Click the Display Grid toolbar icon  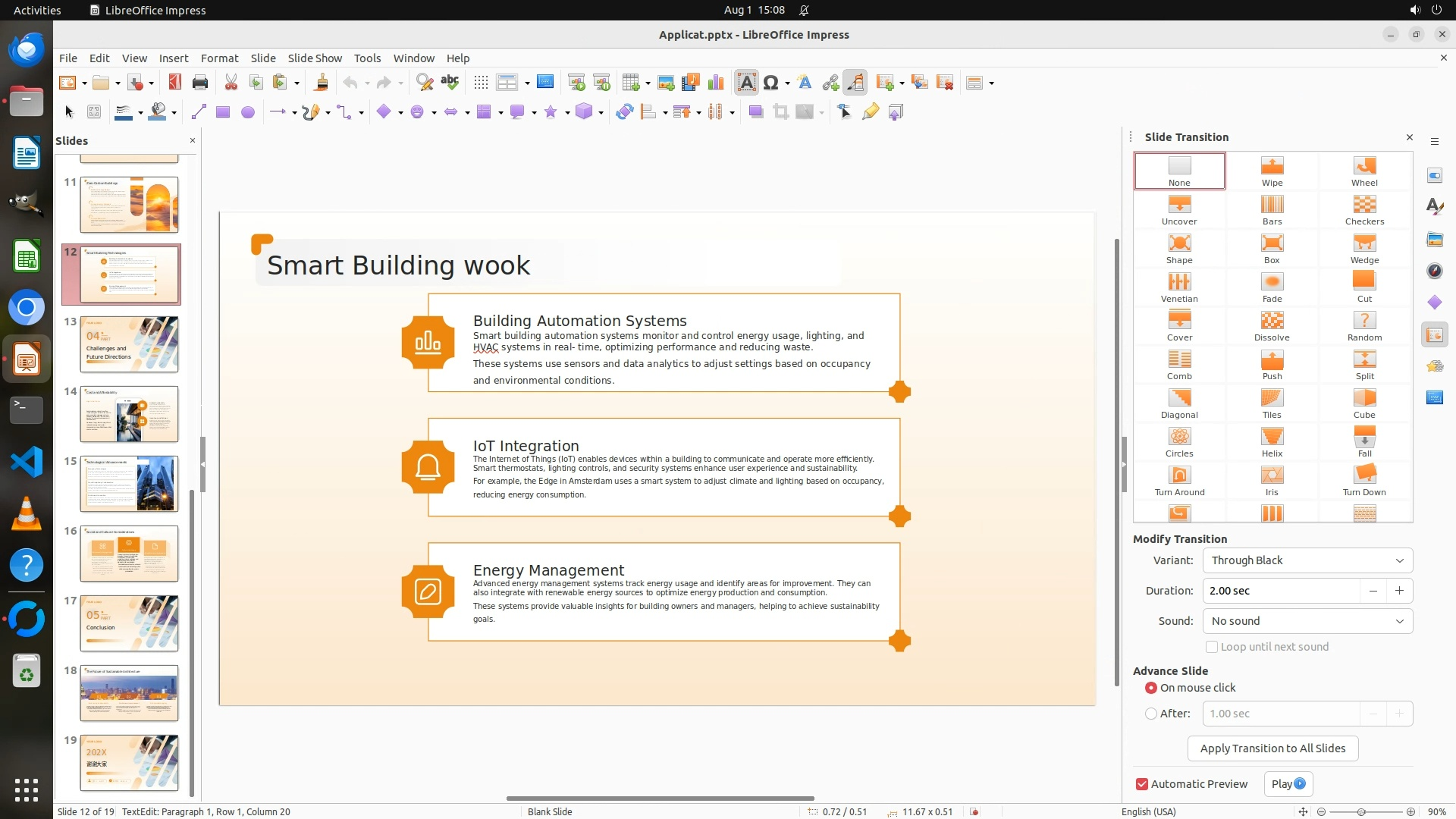coord(481,83)
